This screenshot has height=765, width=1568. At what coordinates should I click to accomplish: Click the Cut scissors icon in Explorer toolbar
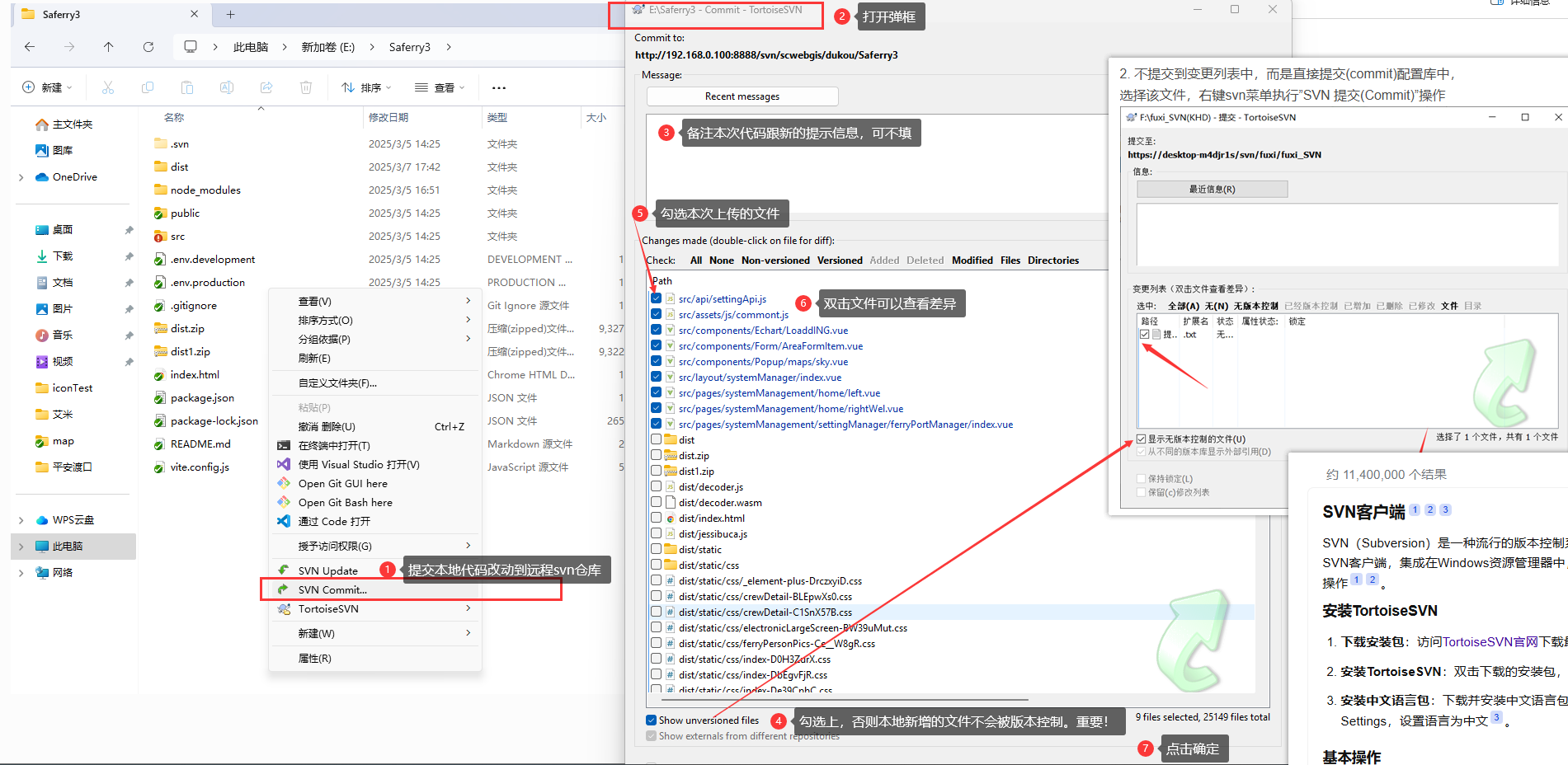click(x=108, y=87)
